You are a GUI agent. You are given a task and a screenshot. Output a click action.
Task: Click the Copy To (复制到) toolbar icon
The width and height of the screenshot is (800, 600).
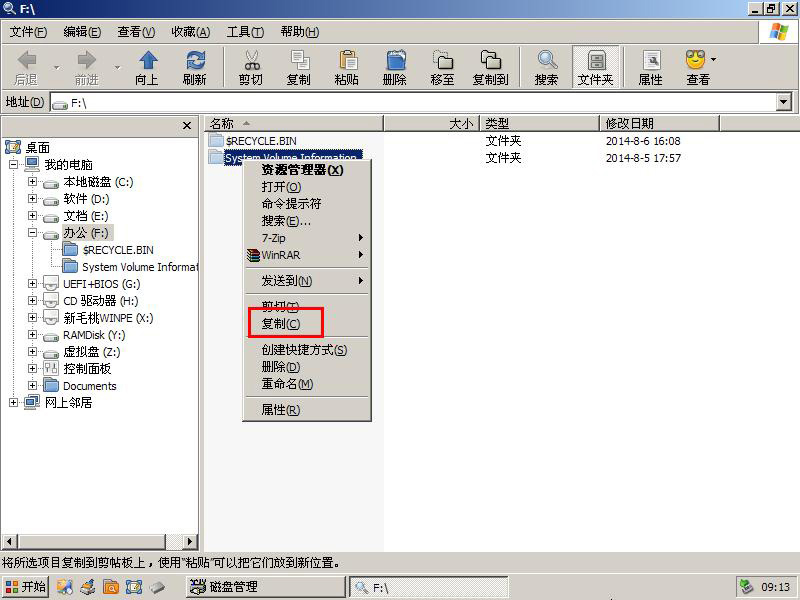coord(490,67)
